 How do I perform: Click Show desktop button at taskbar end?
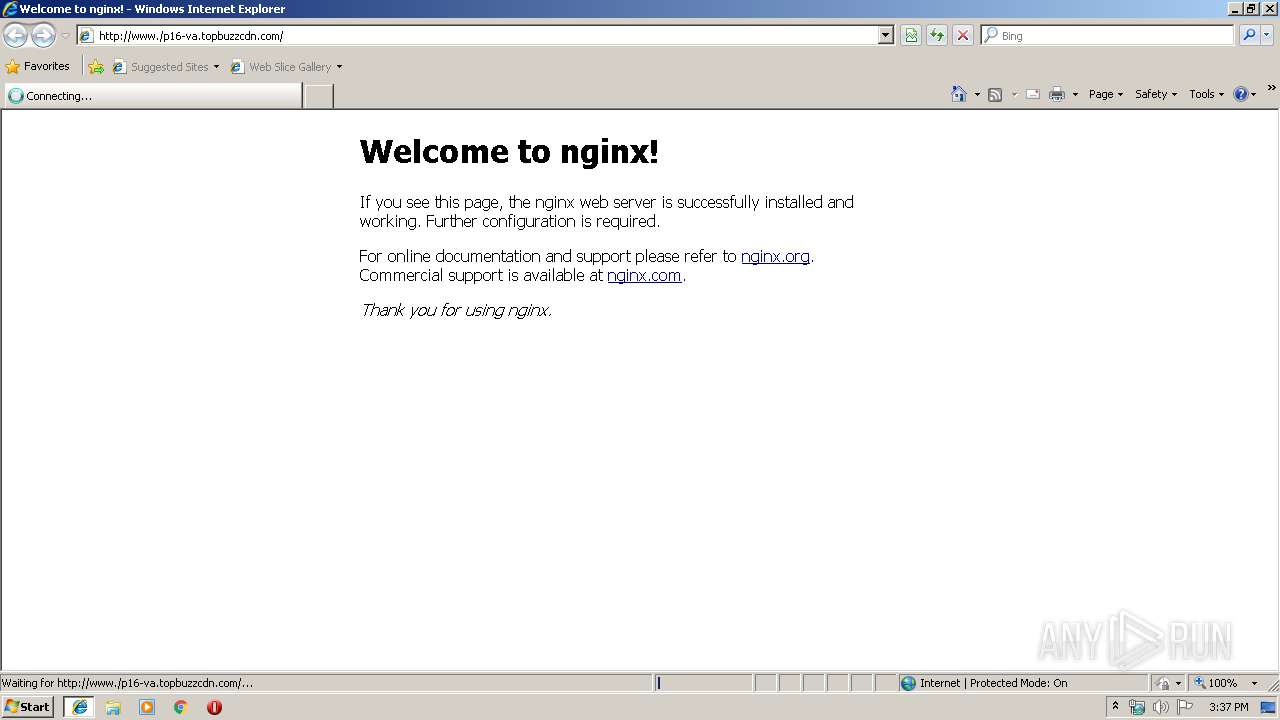(1269, 707)
